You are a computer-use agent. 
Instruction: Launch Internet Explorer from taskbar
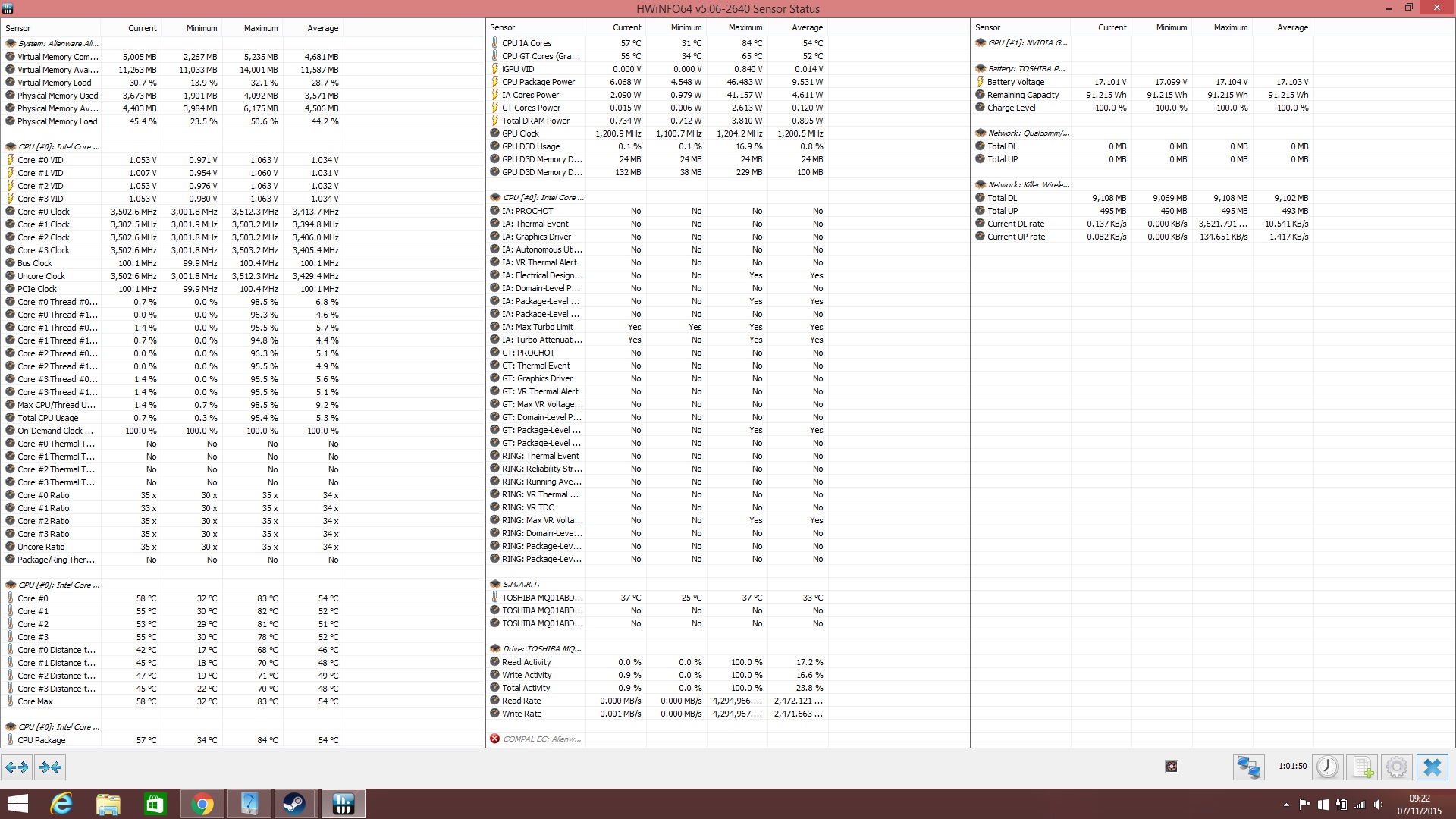(x=61, y=804)
